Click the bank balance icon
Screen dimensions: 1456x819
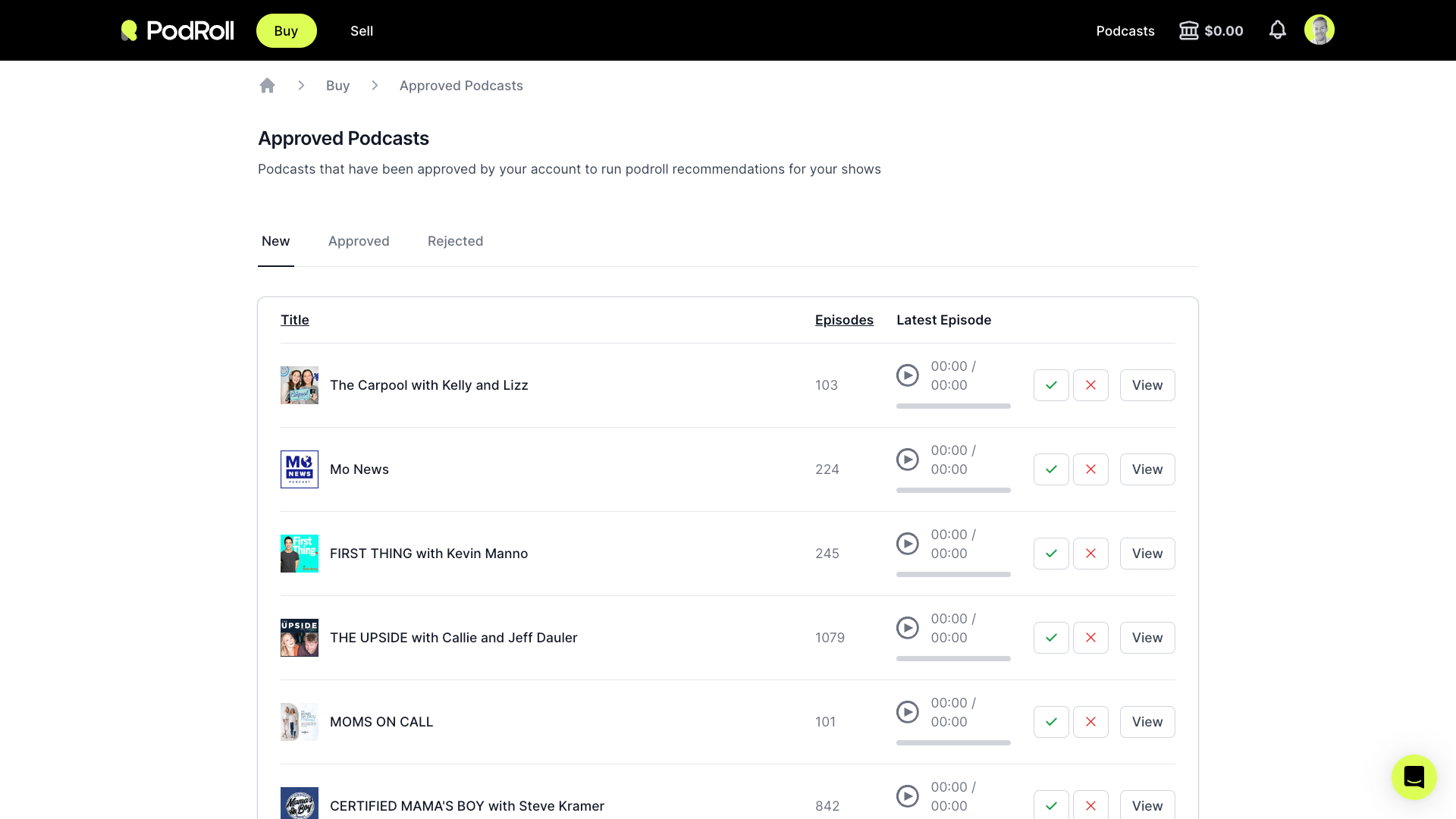[1189, 30]
